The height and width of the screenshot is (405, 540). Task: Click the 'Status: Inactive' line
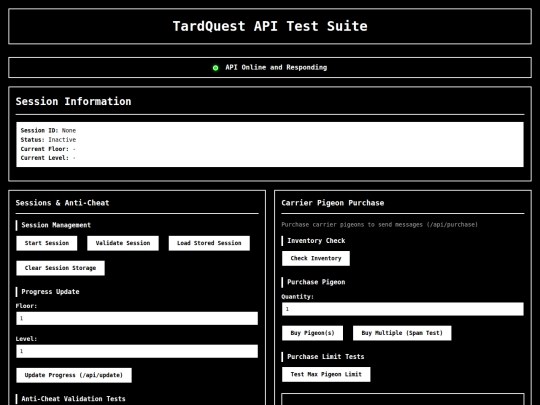(x=48, y=140)
